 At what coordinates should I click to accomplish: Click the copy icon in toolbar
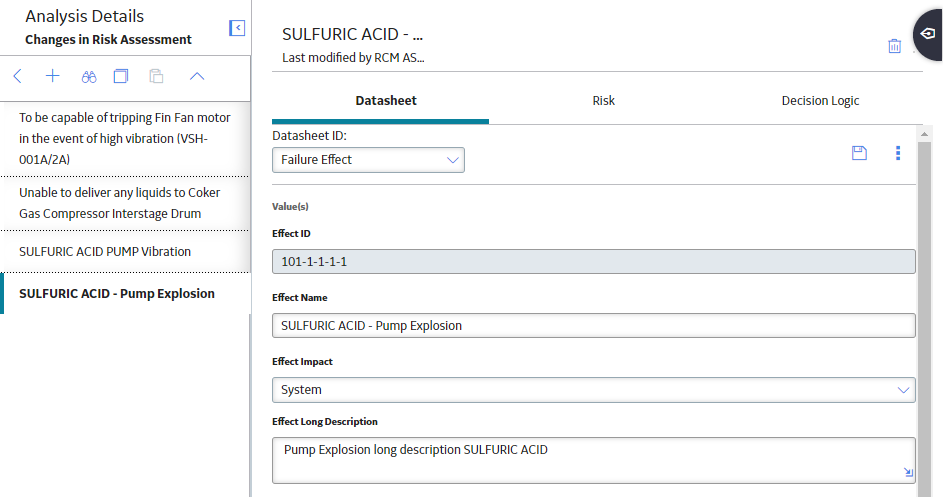click(121, 76)
